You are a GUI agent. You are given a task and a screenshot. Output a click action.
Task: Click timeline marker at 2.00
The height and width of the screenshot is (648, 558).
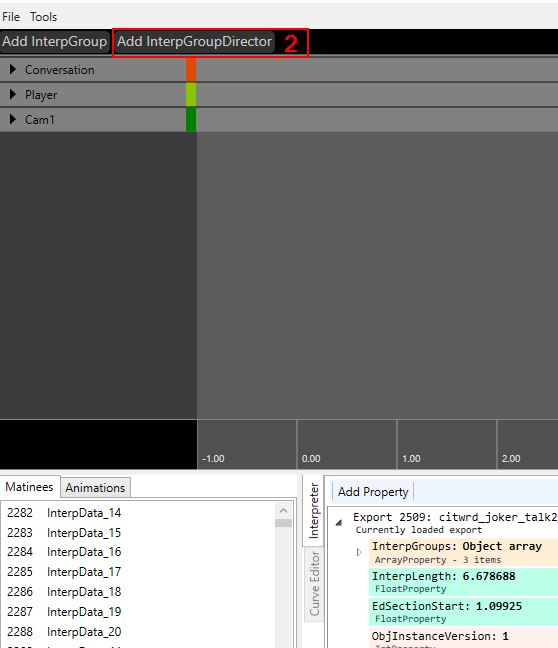(511, 459)
